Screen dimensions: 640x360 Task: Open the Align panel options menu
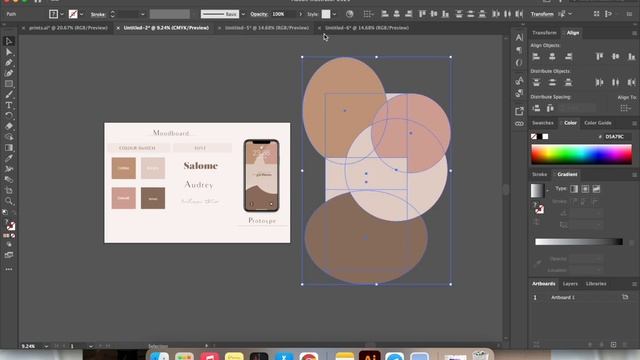[x=634, y=33]
